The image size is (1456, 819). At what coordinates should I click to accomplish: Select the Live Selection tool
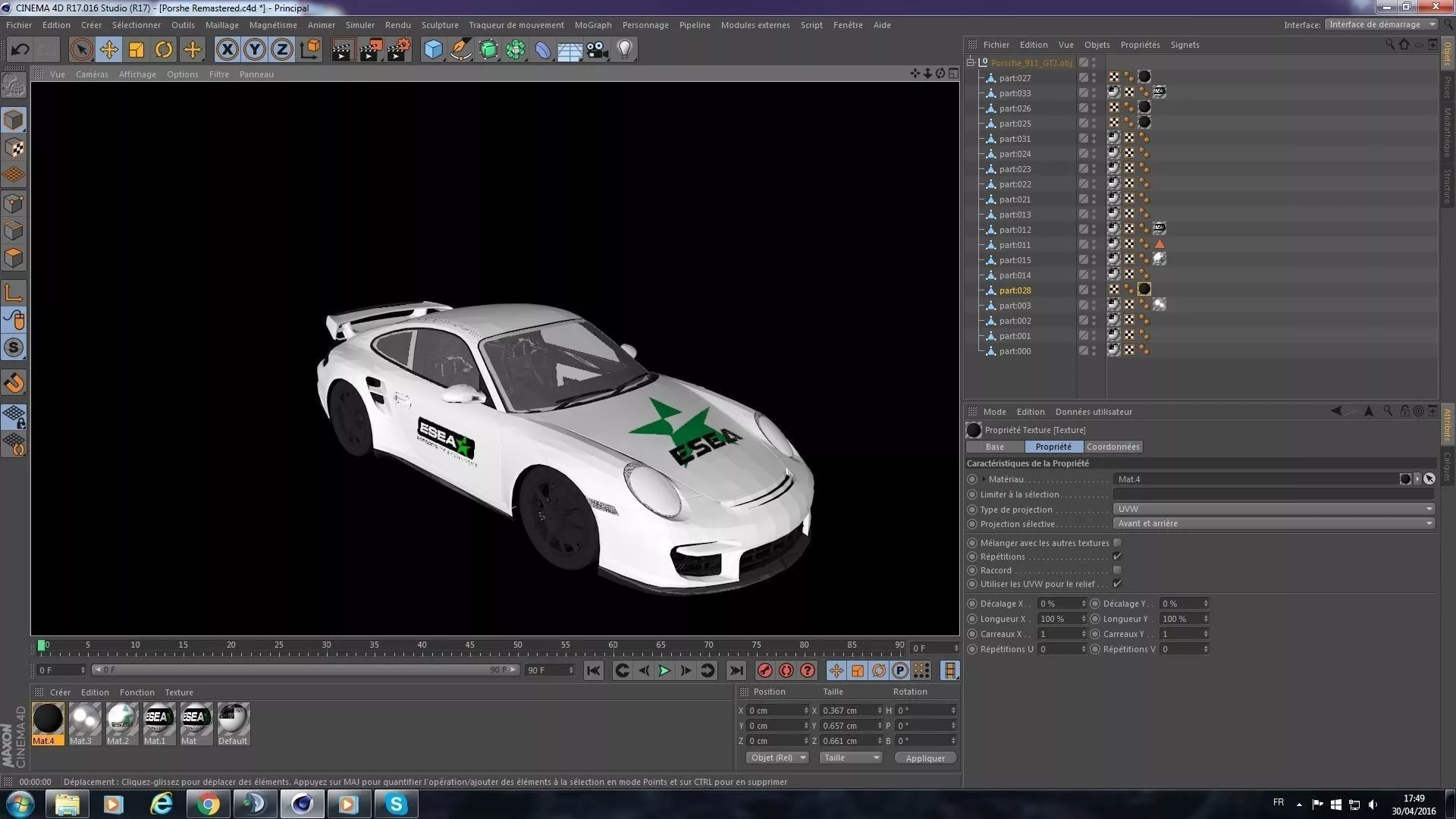click(81, 50)
